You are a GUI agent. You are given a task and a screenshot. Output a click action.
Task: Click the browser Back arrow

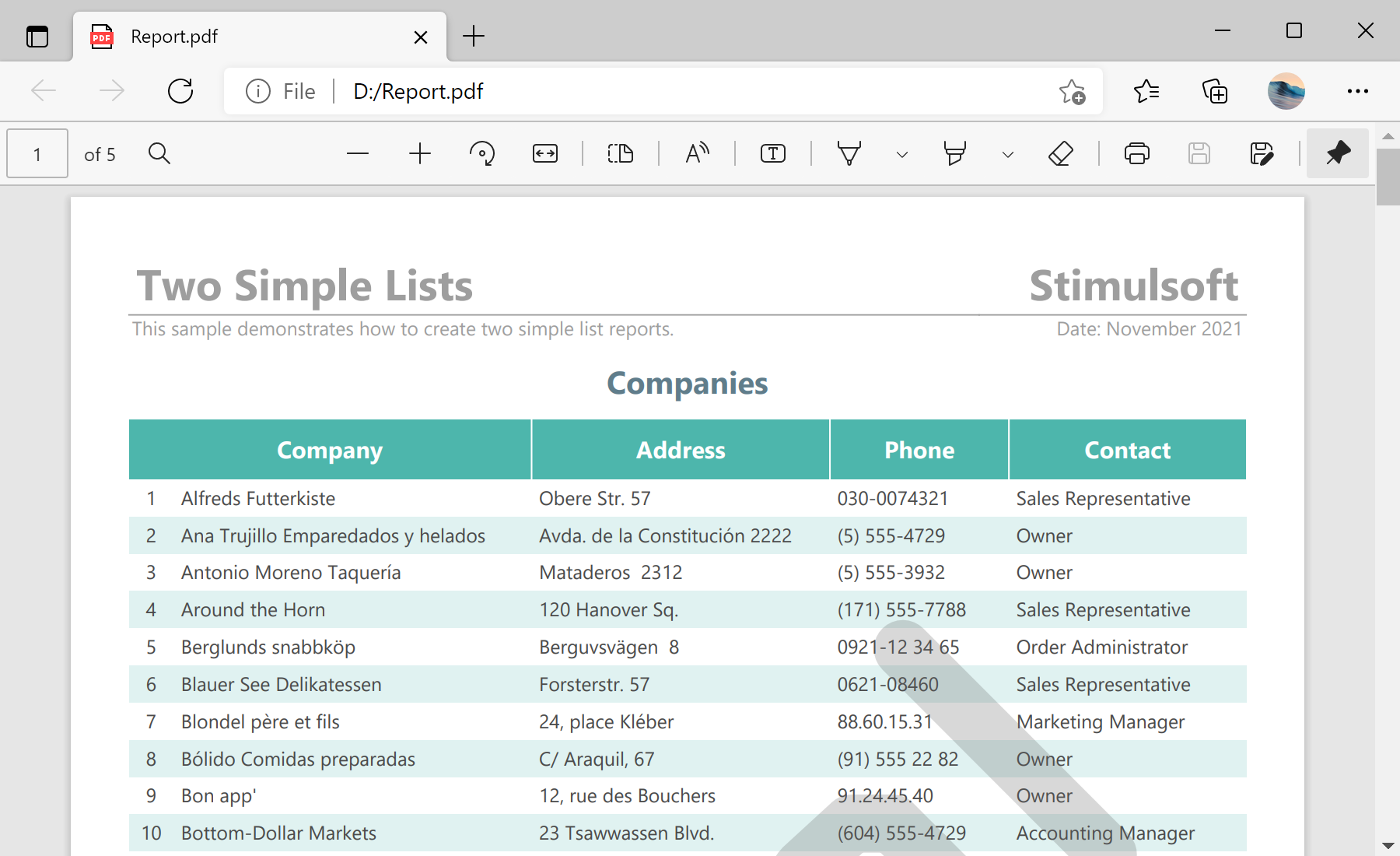[44, 91]
